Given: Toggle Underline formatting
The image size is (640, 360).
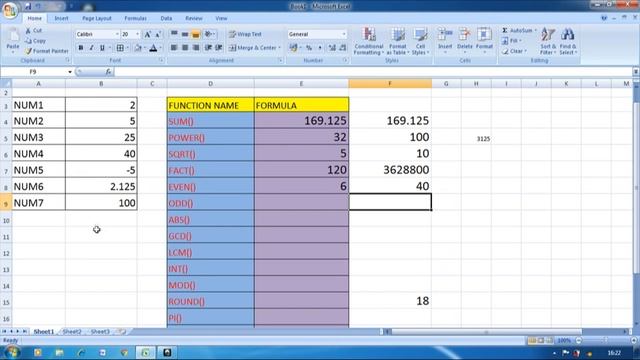Looking at the screenshot, I should coord(102,48).
